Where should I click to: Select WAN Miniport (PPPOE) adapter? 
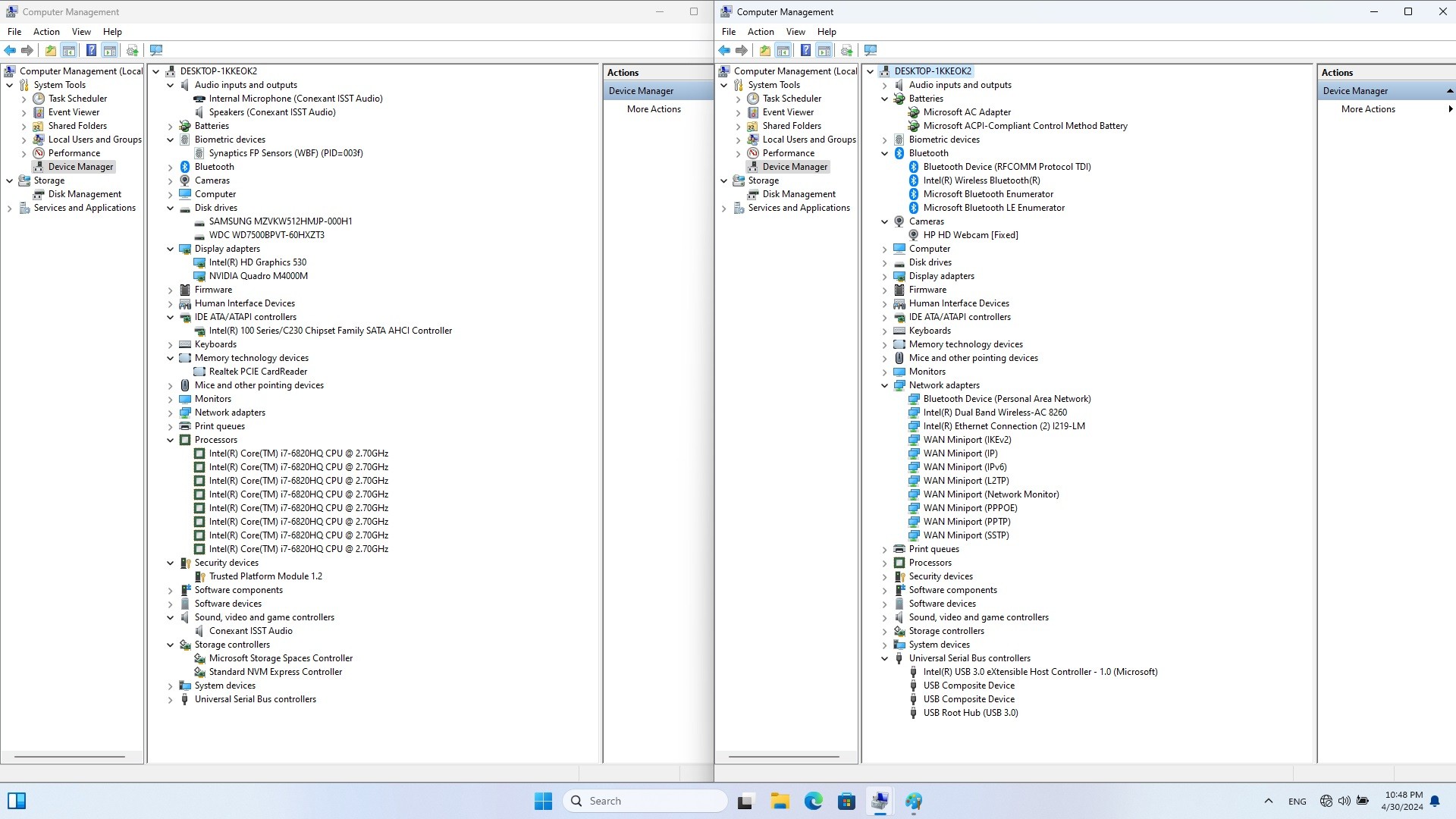[970, 508]
